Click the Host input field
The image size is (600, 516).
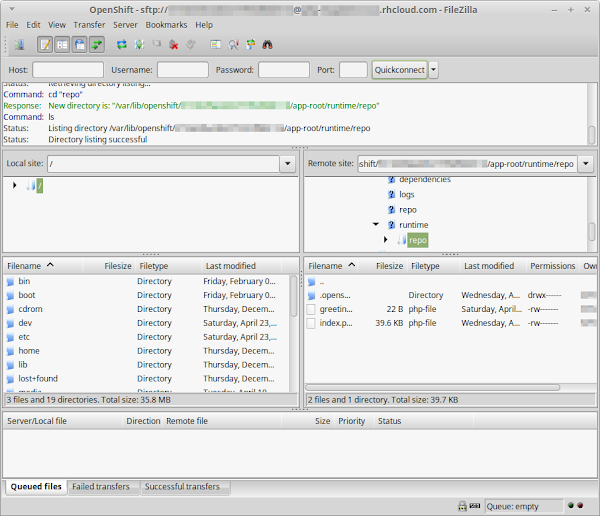coord(68,70)
